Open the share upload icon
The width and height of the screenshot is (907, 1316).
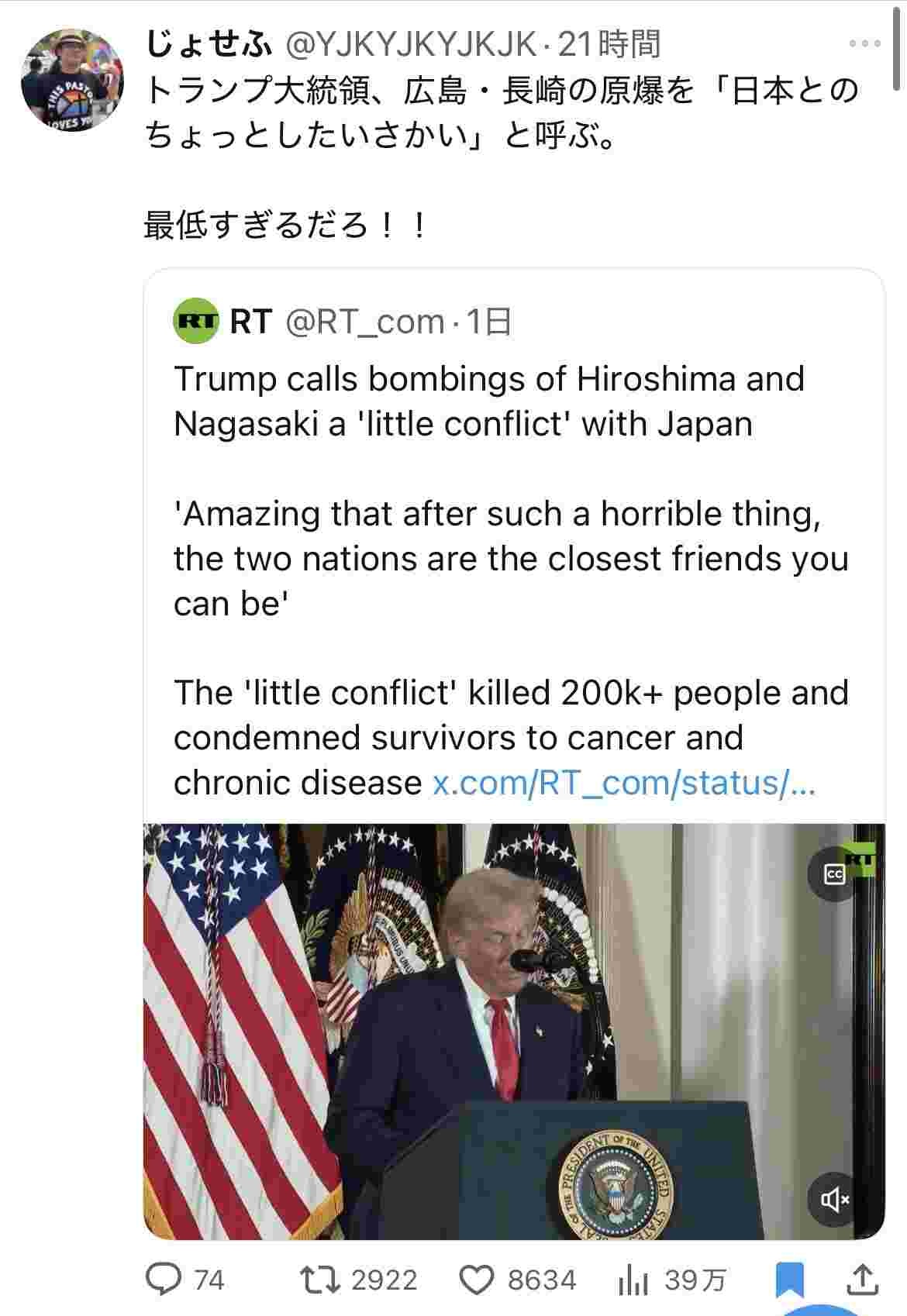coord(864,1279)
